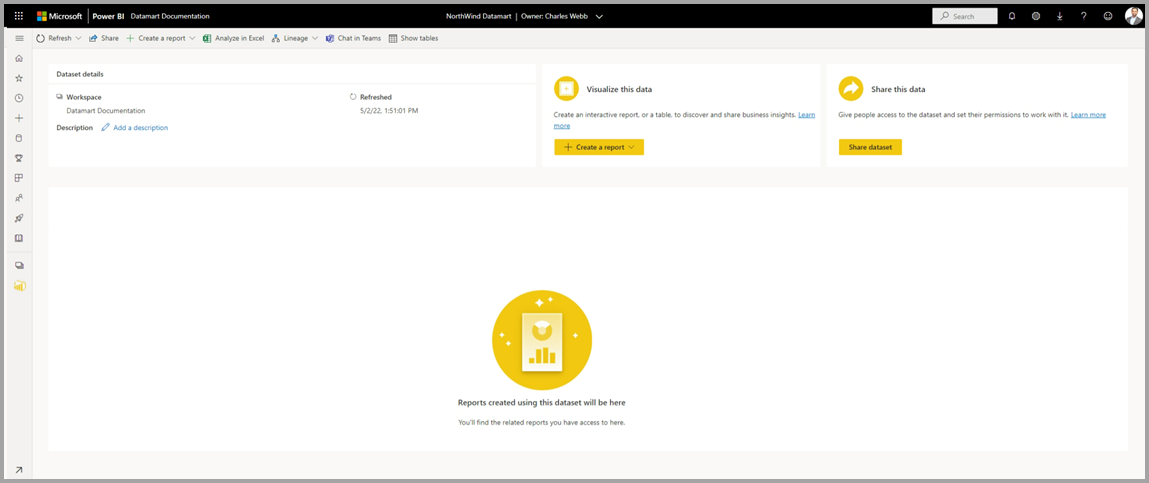Open Deployment pipelines rocket icon

coord(19,218)
